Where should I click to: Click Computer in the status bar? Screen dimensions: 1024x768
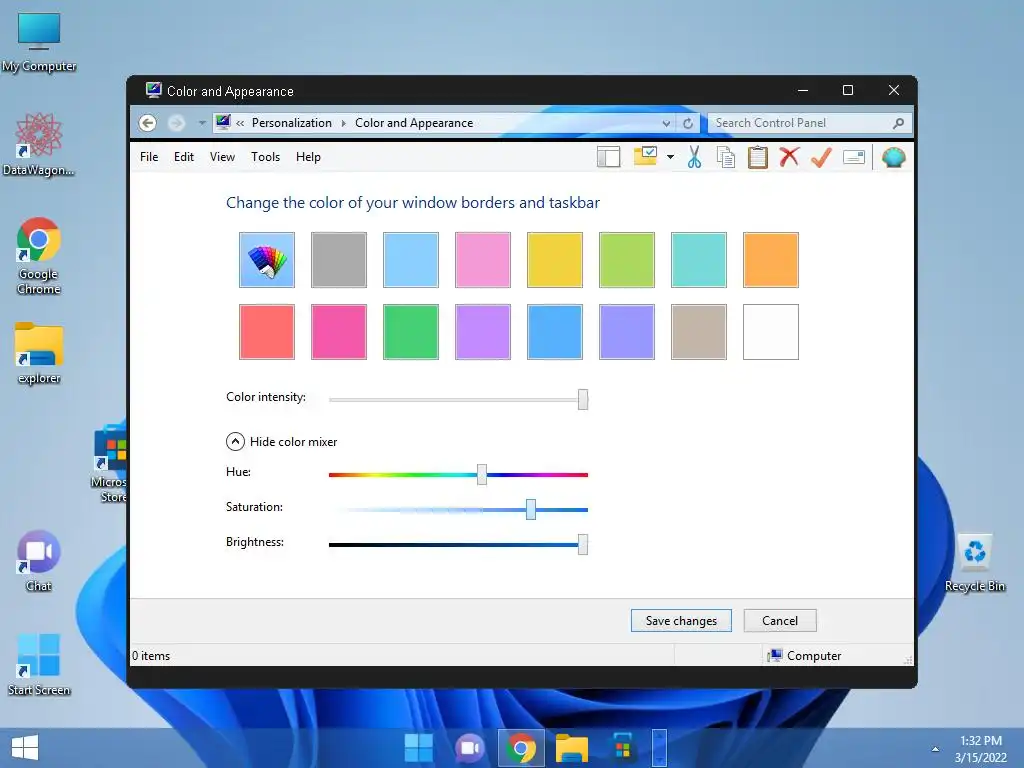pyautogui.click(x=805, y=656)
